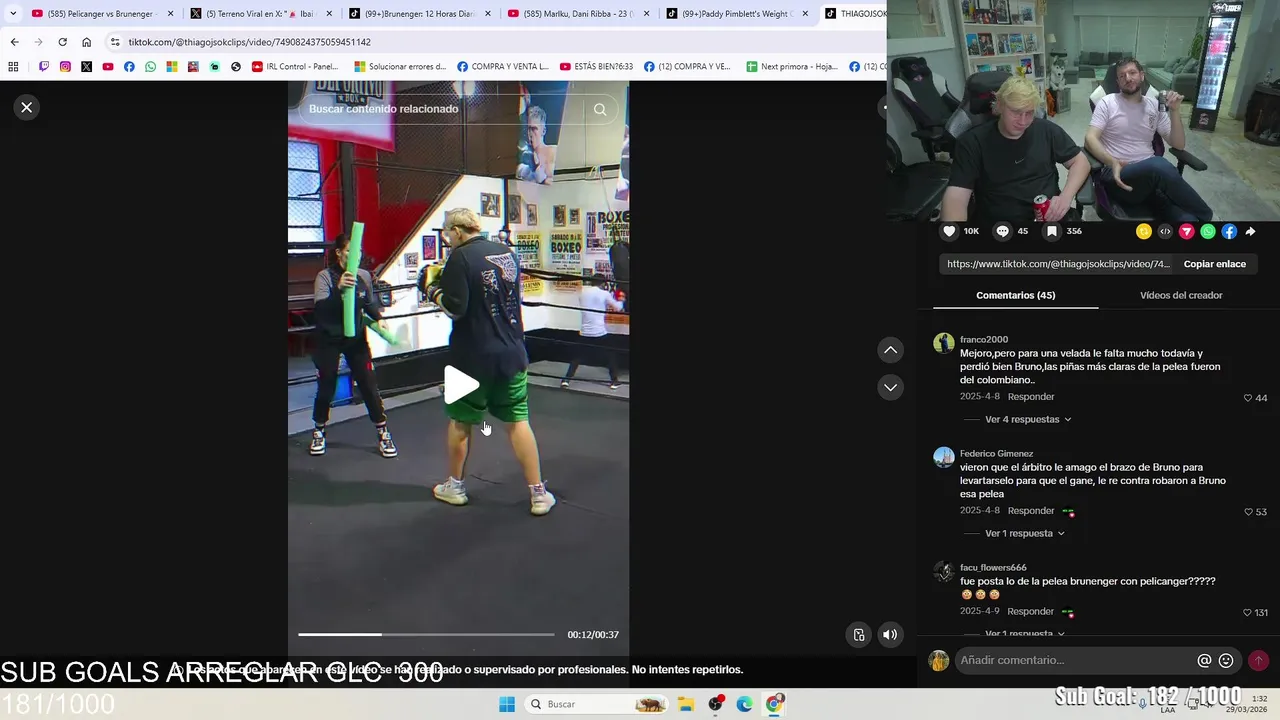Expand 'Ver 4 respuestas' under franco2000
Screen dimensions: 1280x720
tap(1028, 419)
